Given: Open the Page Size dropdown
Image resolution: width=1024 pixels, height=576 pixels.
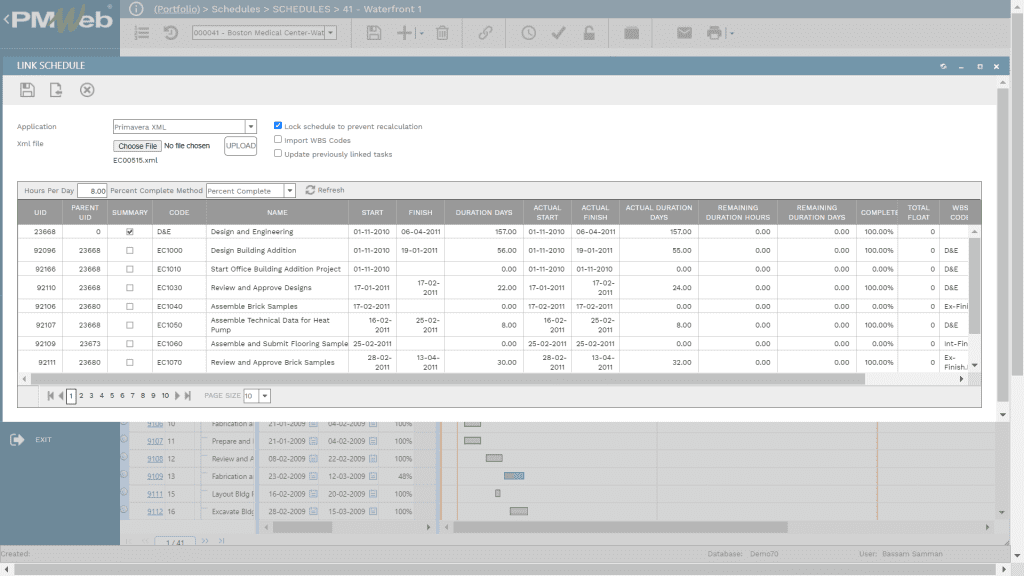Looking at the screenshot, I should (x=264, y=396).
